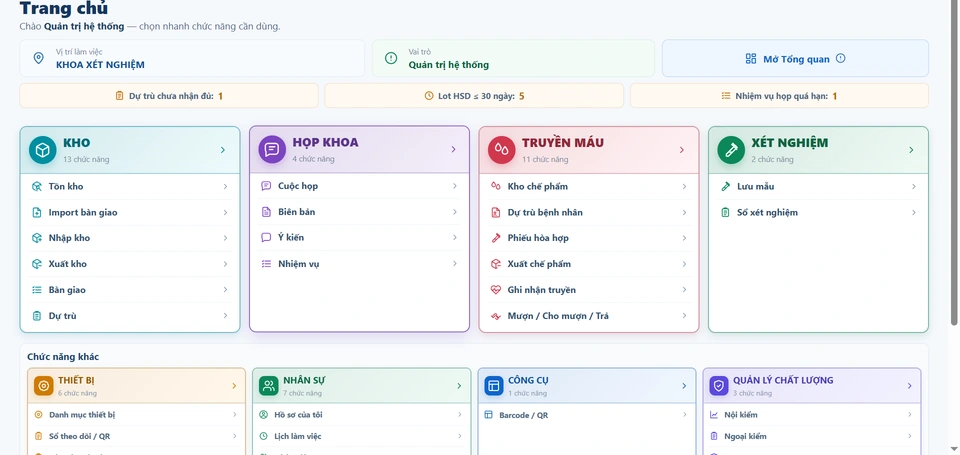960x455 pixels.
Task: Open the Lịch làm việc link
Action: pos(361,436)
